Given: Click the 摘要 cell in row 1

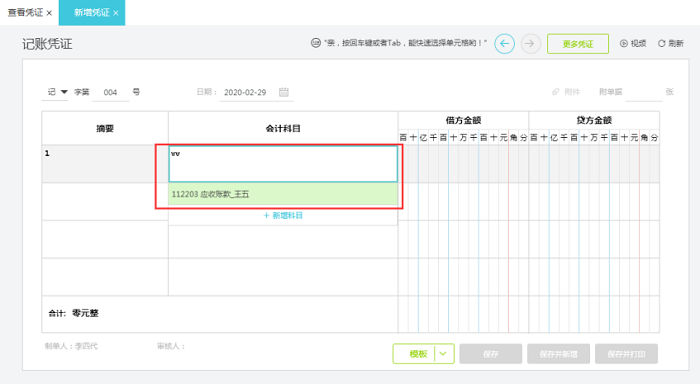Looking at the screenshot, I should coord(105,163).
